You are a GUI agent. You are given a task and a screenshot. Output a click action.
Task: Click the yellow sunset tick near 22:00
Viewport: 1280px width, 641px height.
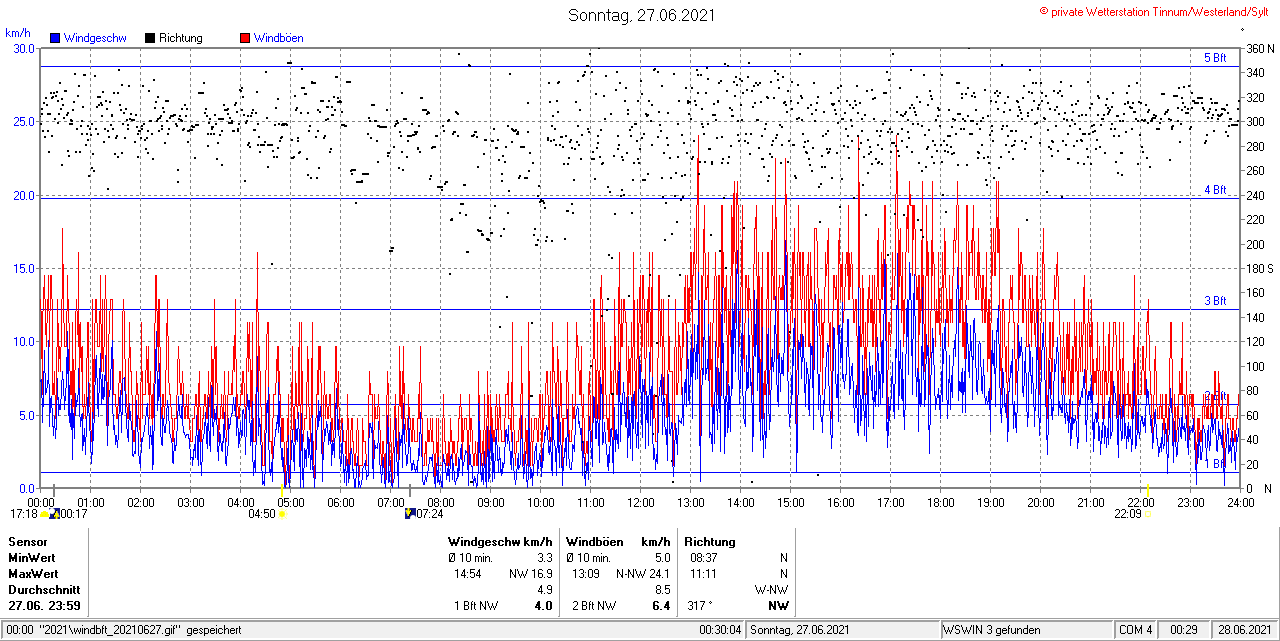pyautogui.click(x=1149, y=488)
